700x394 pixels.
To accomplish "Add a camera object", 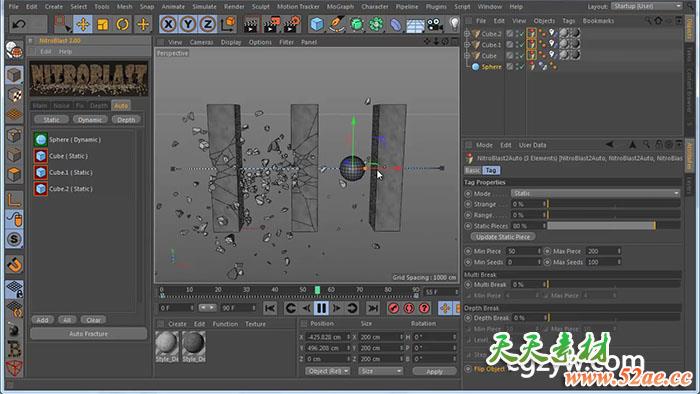I will 434,25.
